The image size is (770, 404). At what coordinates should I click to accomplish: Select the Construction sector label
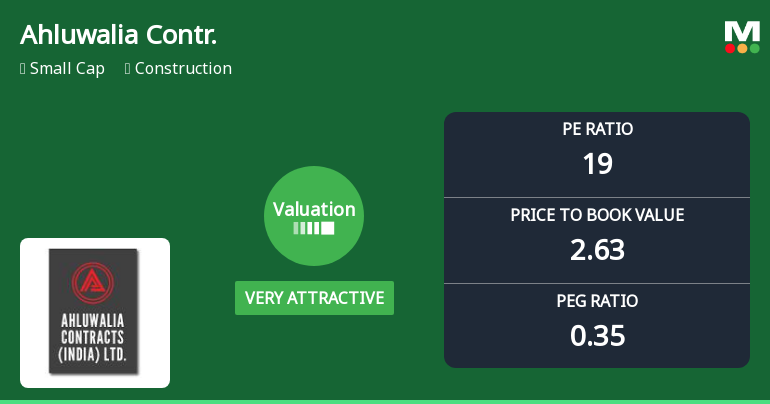click(183, 69)
